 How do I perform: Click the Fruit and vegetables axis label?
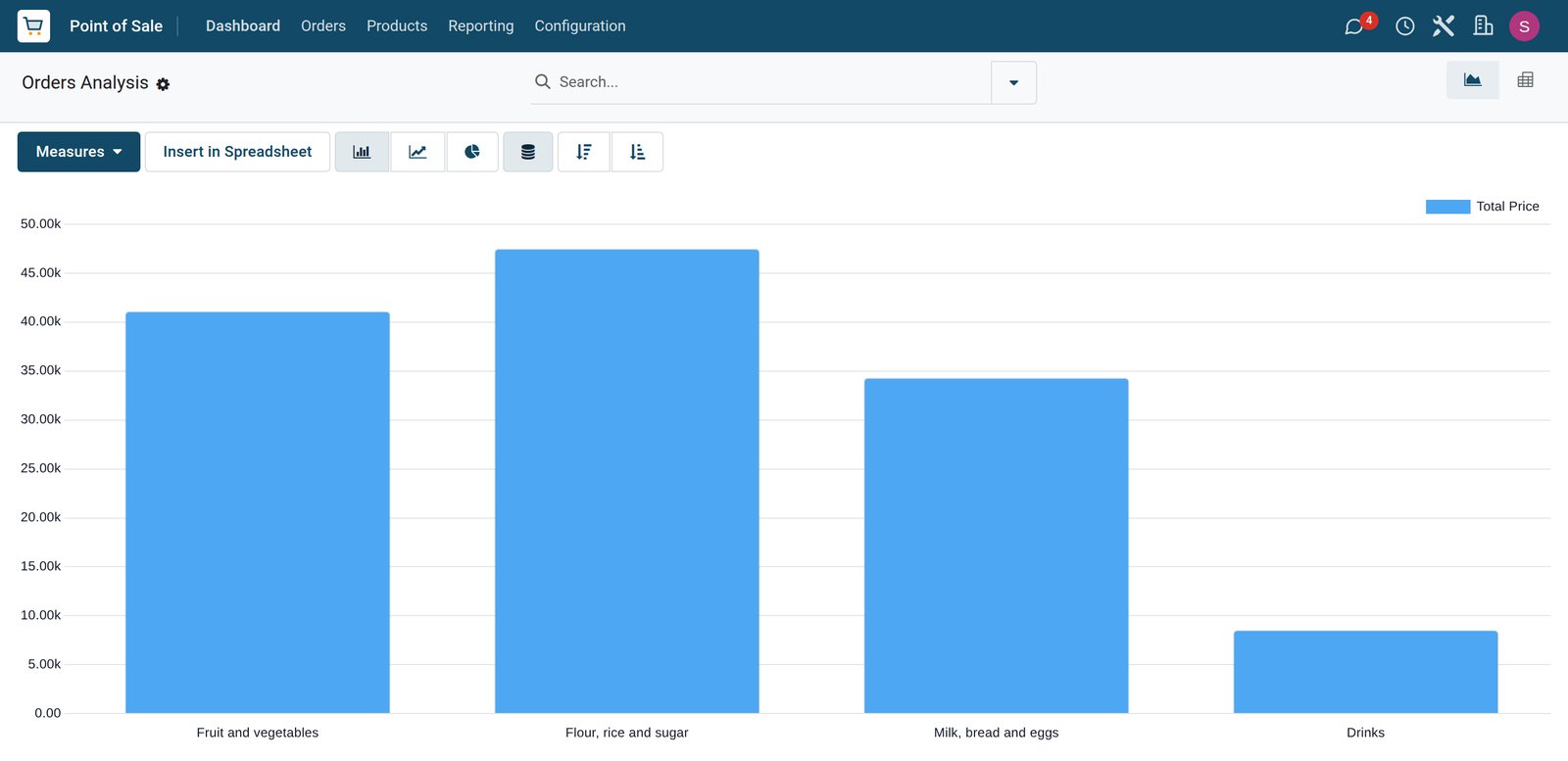pyautogui.click(x=258, y=733)
